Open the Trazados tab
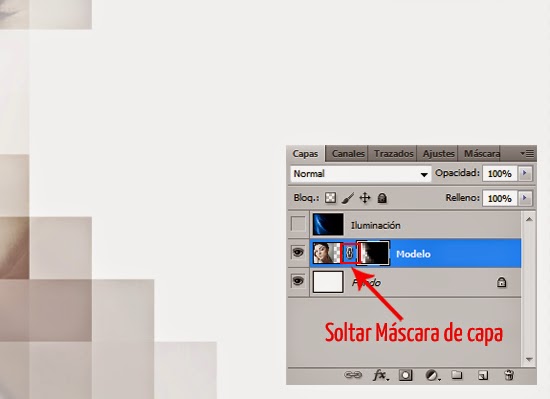The image size is (550, 399). tap(393, 154)
